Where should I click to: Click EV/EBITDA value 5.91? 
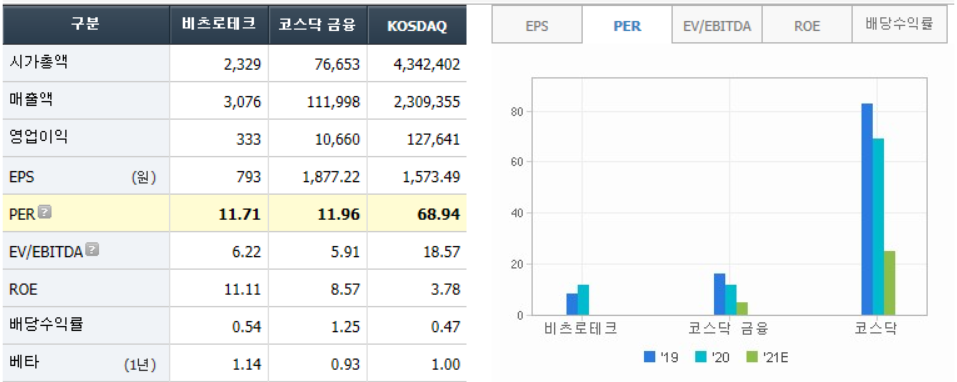[346, 251]
